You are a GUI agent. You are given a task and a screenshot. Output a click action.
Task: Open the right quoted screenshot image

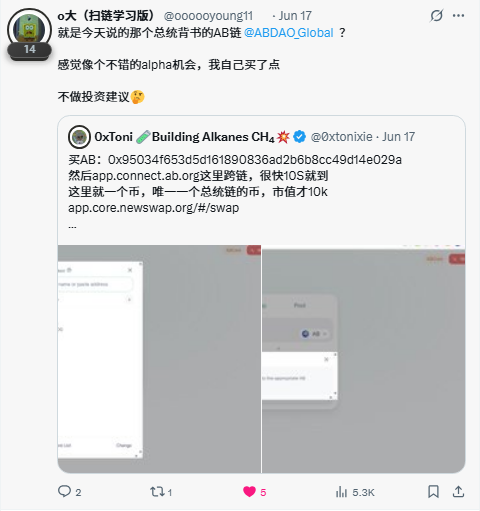tap(364, 359)
